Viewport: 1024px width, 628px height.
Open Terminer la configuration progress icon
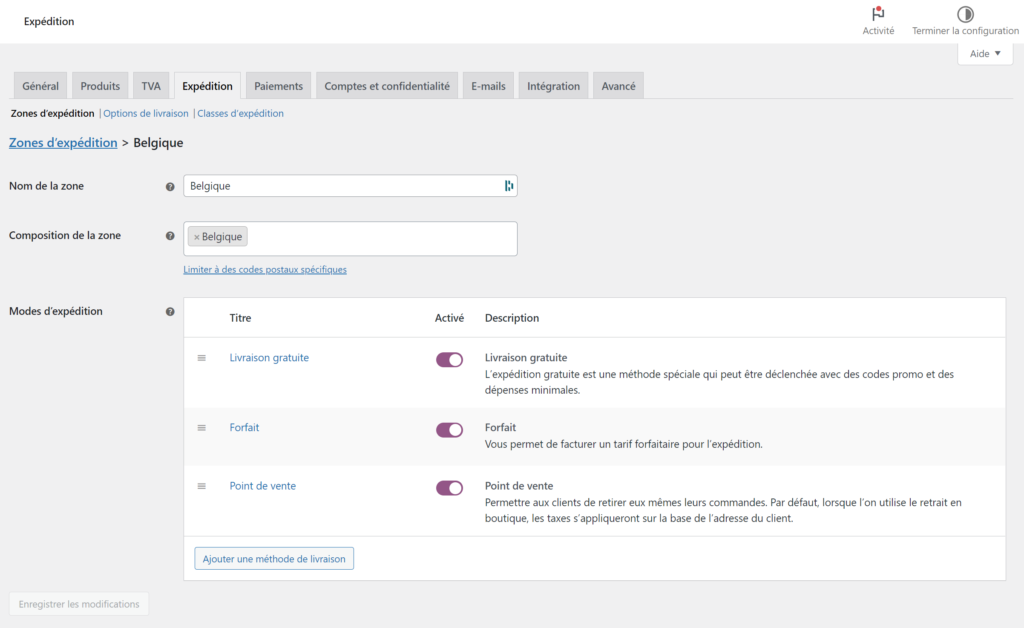965,14
